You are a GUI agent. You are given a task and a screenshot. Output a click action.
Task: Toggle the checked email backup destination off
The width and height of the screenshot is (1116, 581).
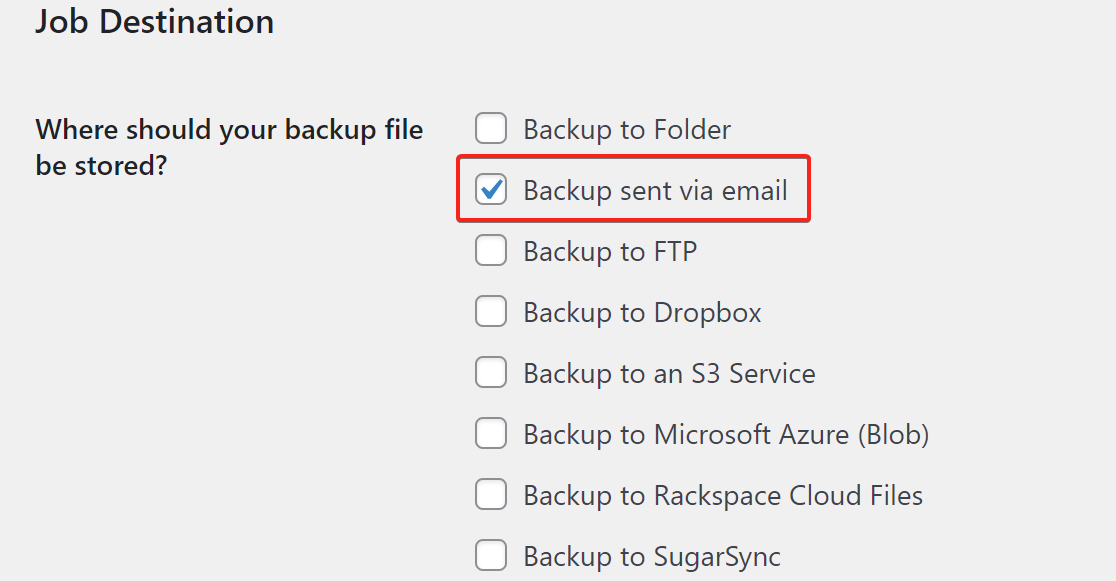(491, 189)
